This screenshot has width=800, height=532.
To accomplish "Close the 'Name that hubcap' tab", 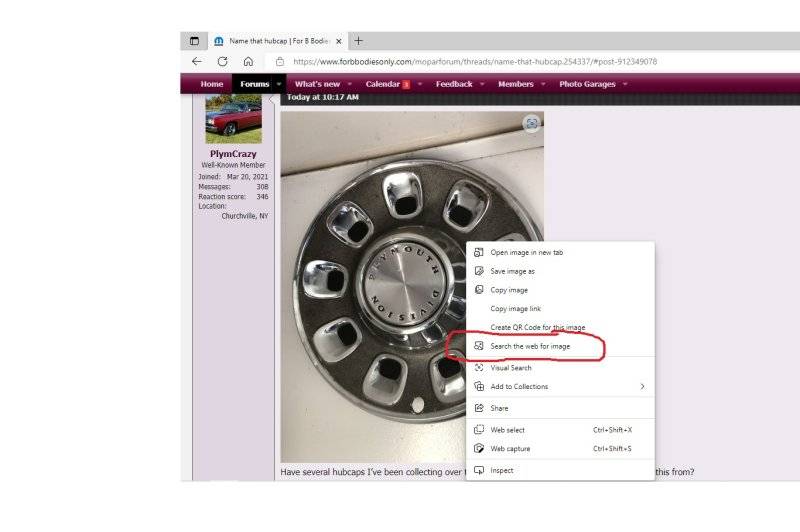I will pyautogui.click(x=338, y=41).
